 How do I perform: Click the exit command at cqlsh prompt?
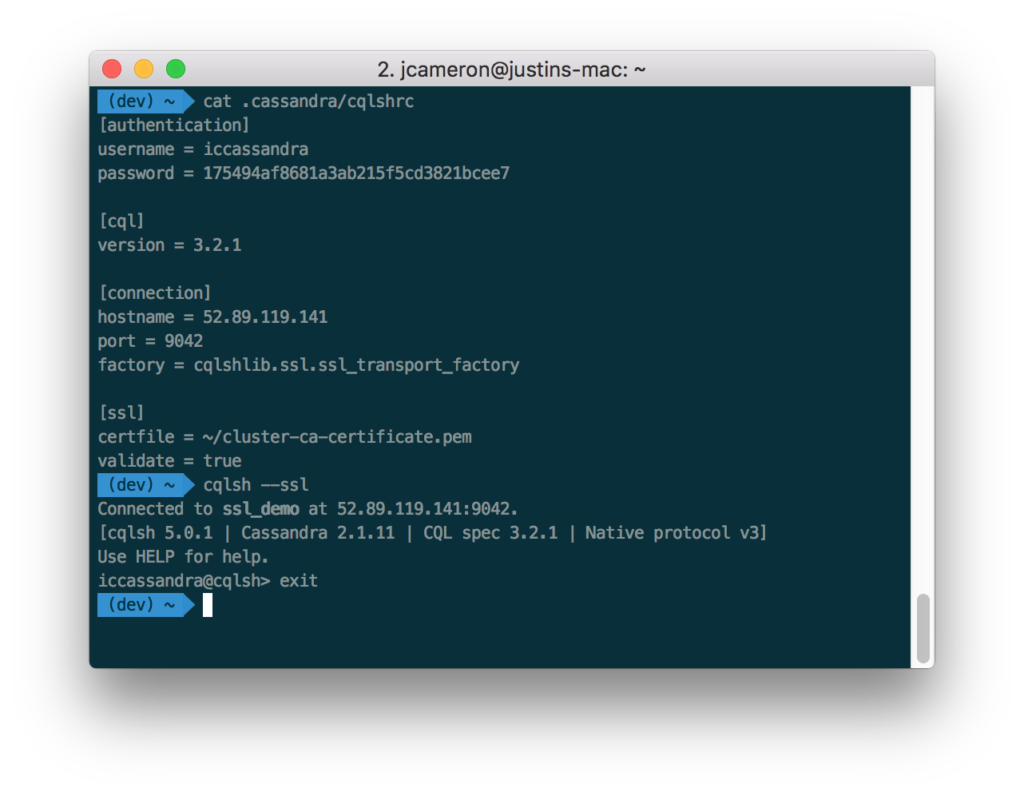298,581
